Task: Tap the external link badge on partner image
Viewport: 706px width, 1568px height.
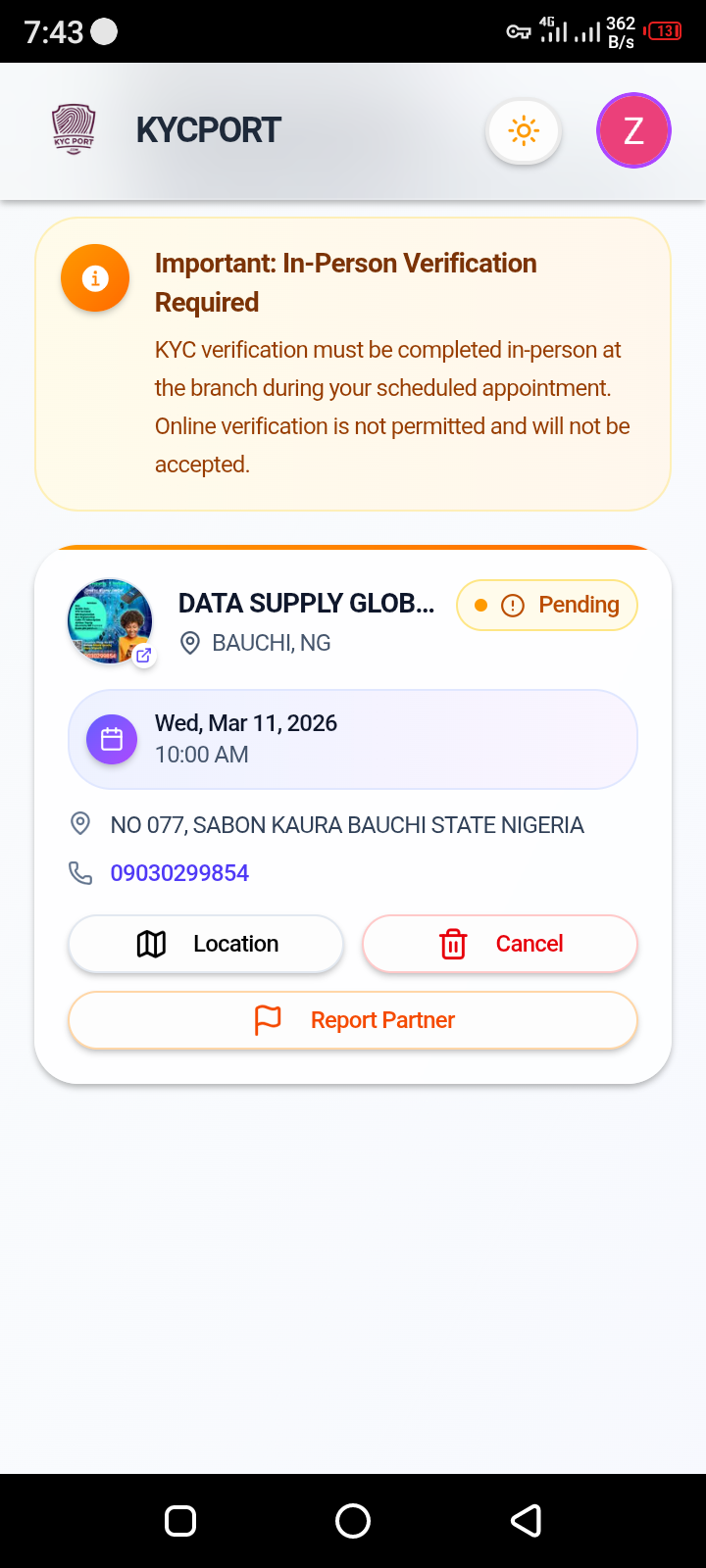Action: (x=144, y=656)
